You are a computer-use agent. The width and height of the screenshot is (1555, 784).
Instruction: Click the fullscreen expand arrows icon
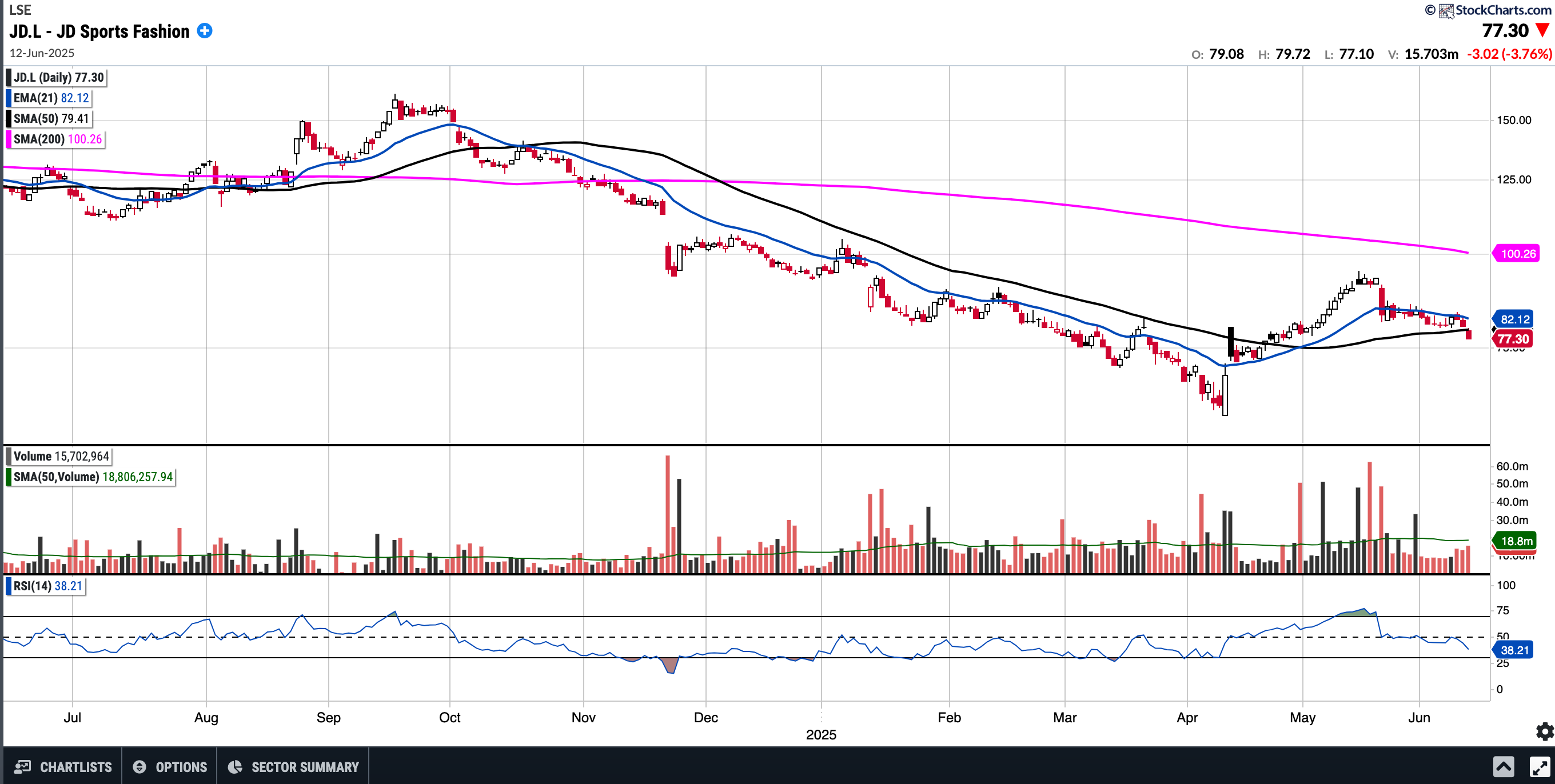click(1540, 767)
